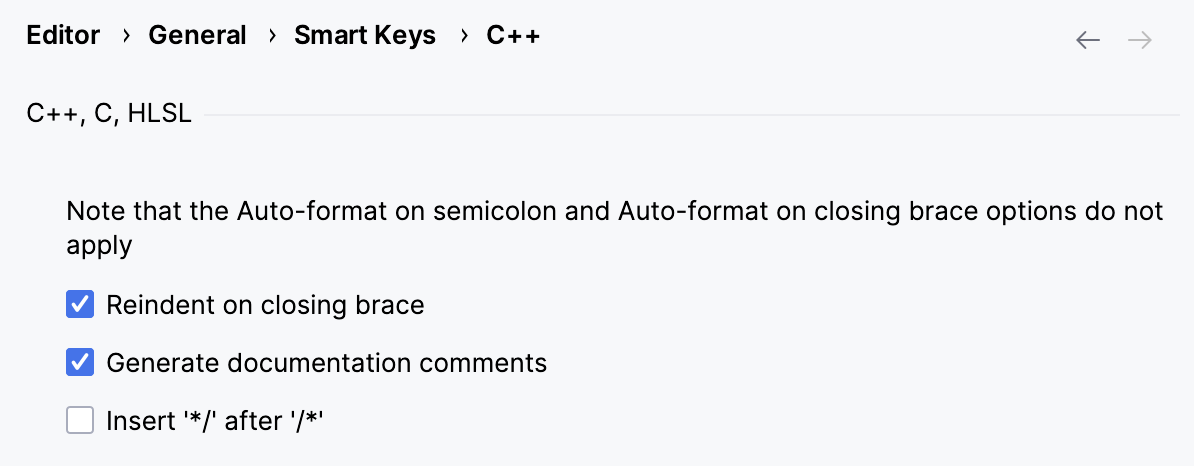Open the Editor breadcrumb

pos(63,36)
